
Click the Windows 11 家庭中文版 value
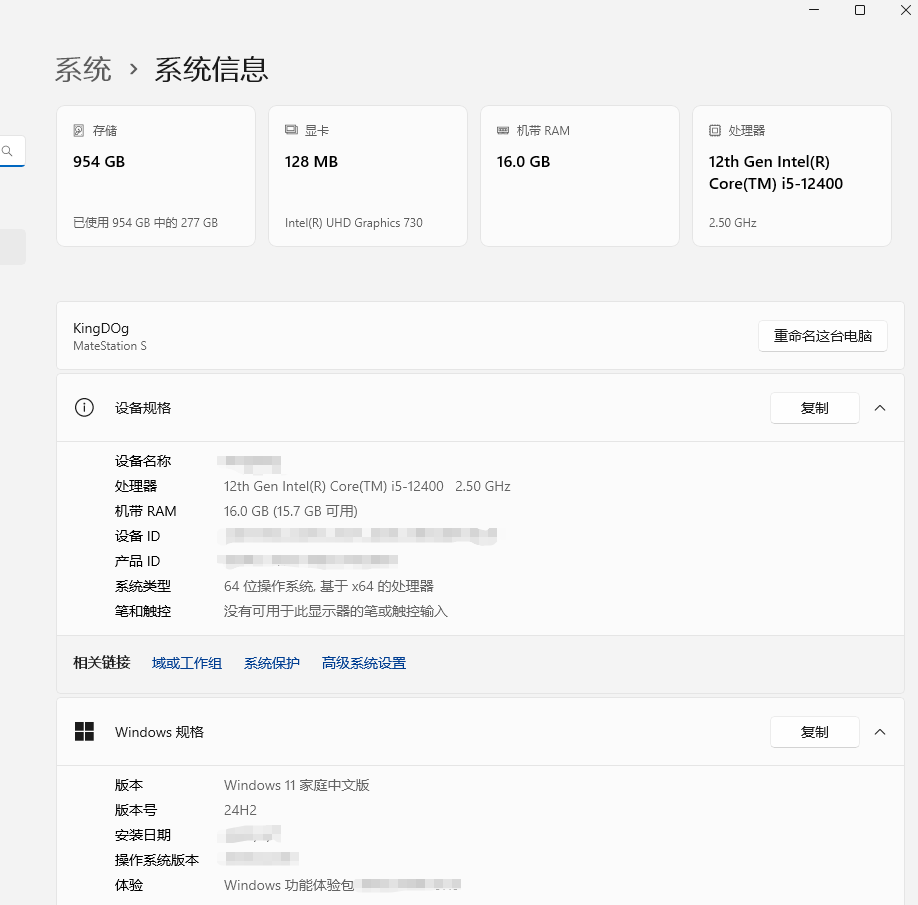pos(296,785)
